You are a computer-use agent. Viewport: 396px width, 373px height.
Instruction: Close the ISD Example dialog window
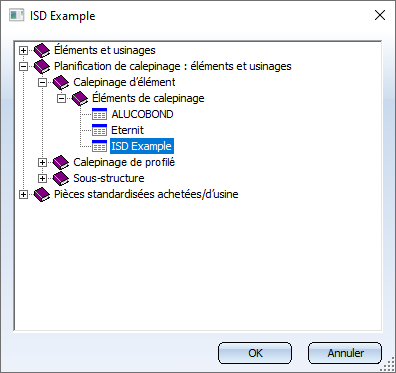(380, 15)
